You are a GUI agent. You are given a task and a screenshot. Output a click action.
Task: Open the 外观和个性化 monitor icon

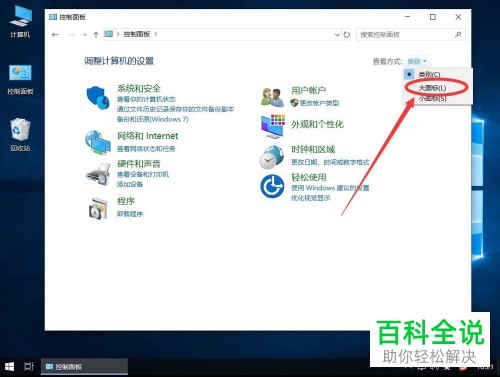[273, 127]
